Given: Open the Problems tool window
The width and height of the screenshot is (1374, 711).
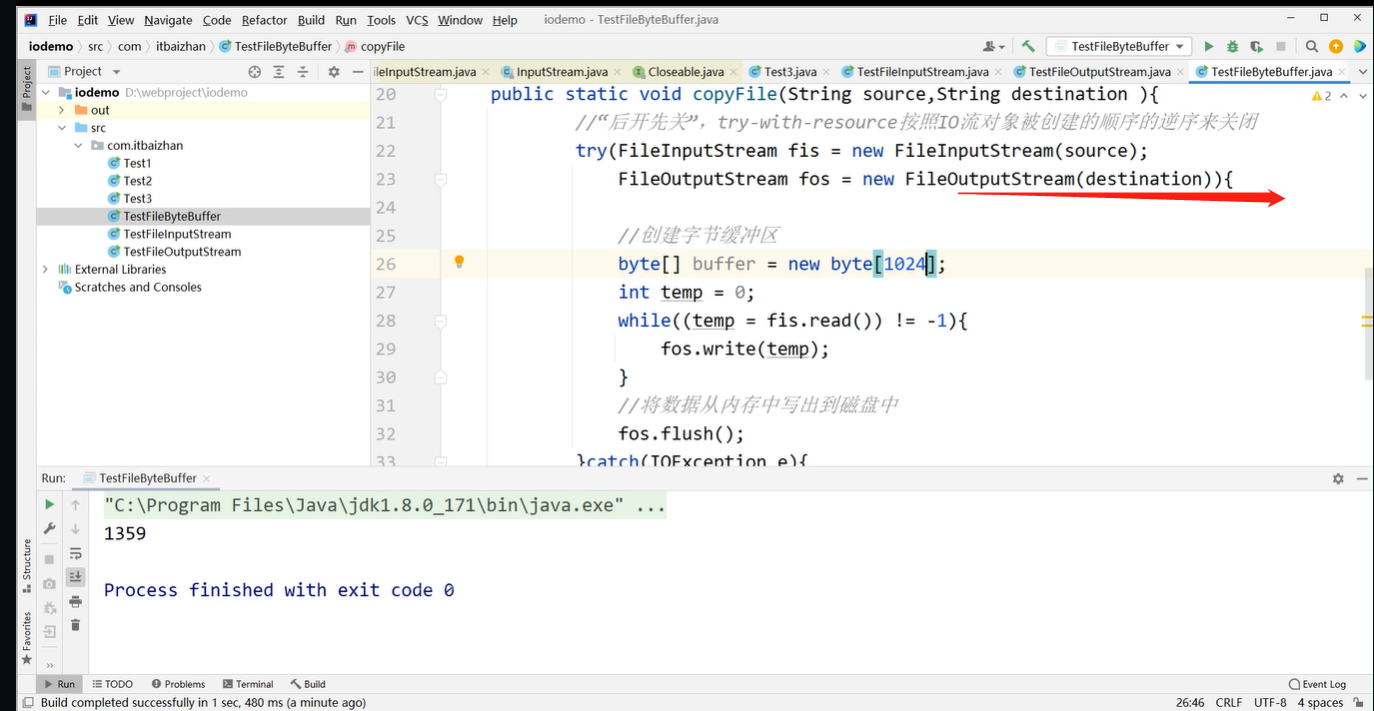Looking at the screenshot, I should pos(178,684).
